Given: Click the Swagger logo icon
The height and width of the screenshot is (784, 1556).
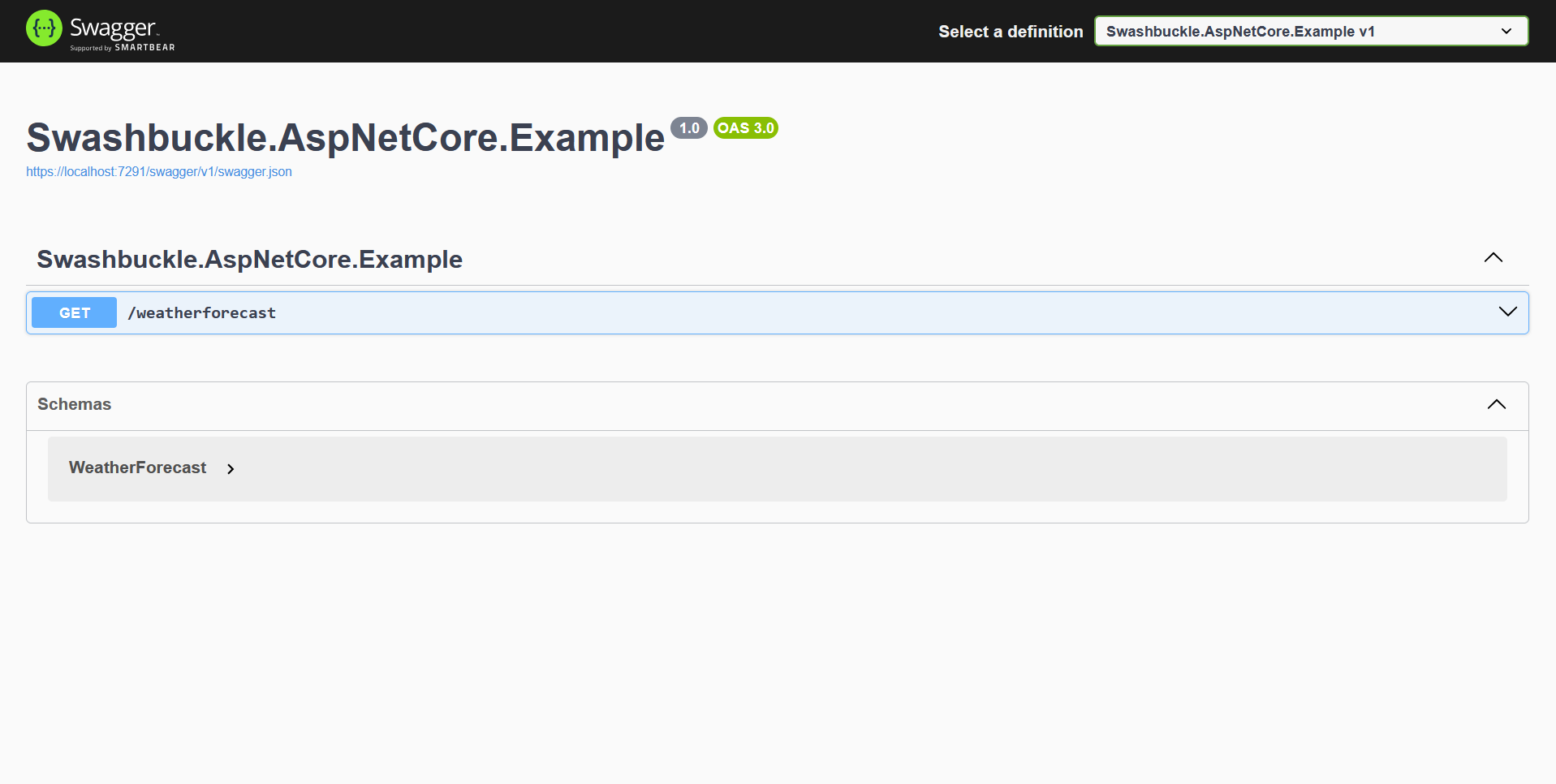Looking at the screenshot, I should pyautogui.click(x=44, y=28).
